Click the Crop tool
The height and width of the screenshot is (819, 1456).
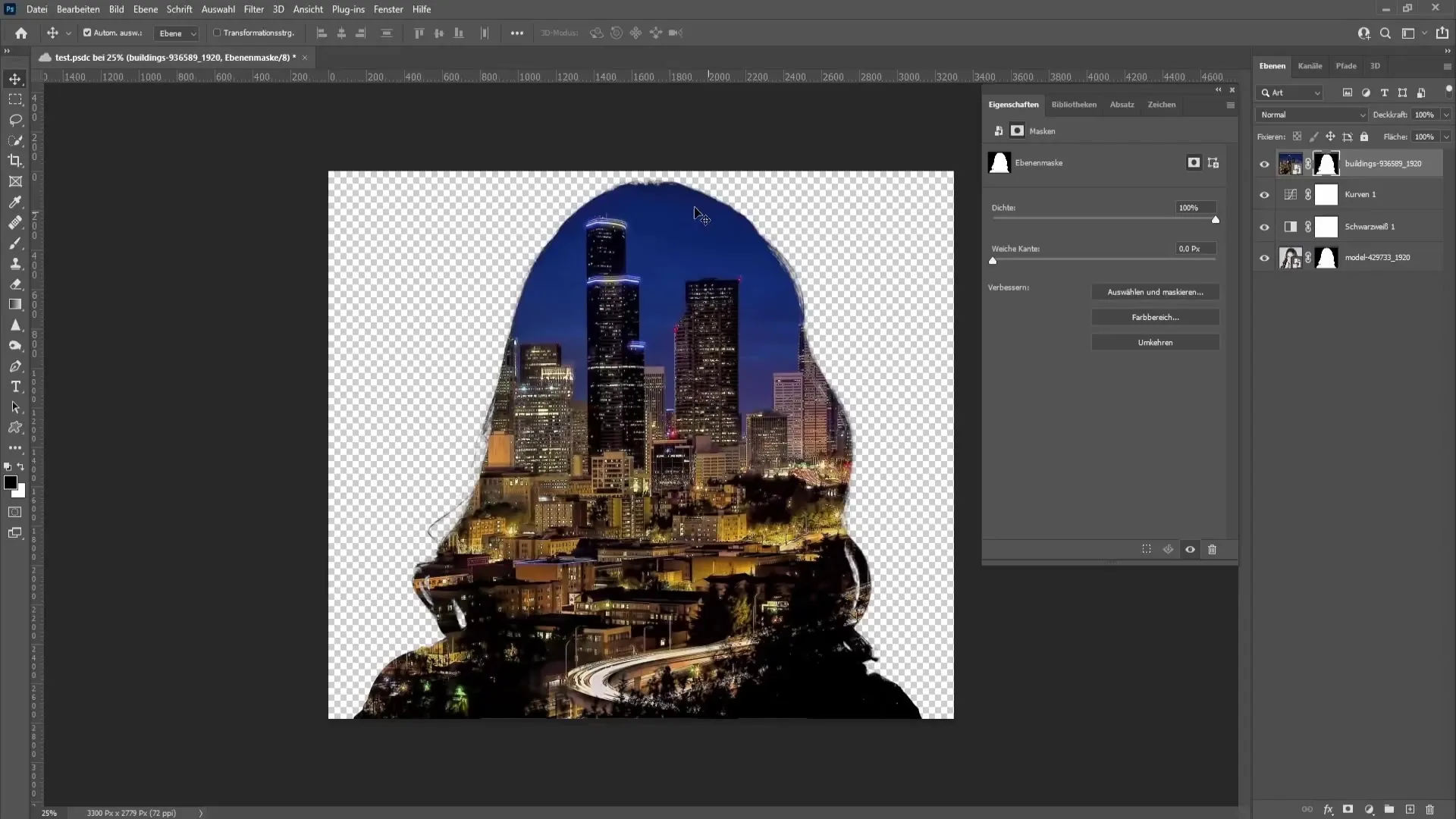(15, 160)
